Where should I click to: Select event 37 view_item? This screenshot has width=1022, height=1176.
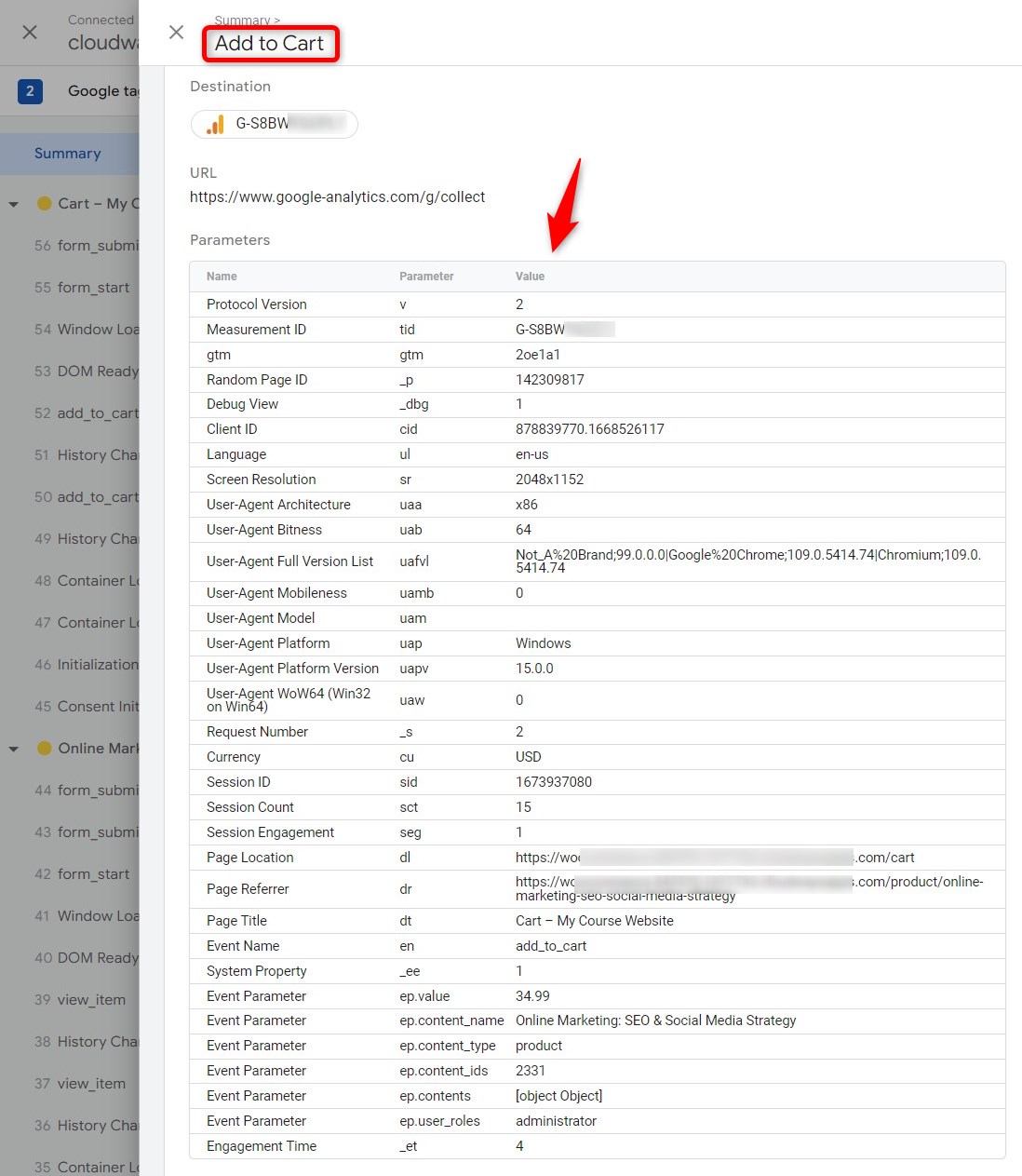point(80,1084)
